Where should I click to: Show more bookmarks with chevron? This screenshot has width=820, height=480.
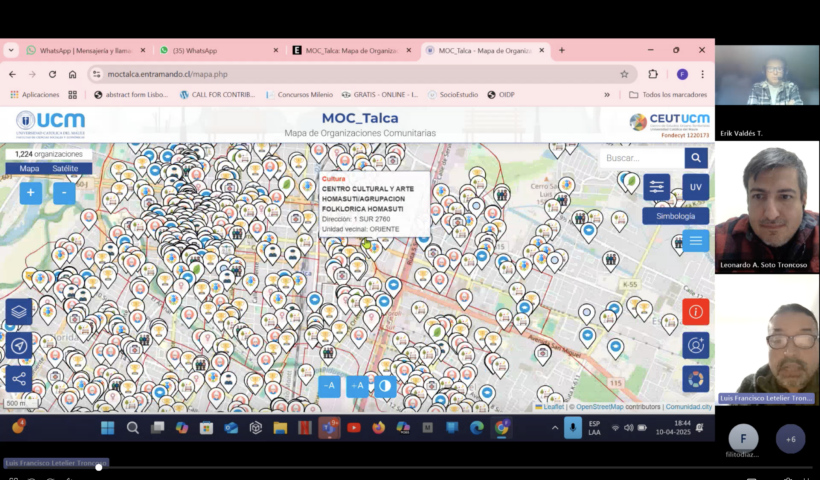coord(607,95)
